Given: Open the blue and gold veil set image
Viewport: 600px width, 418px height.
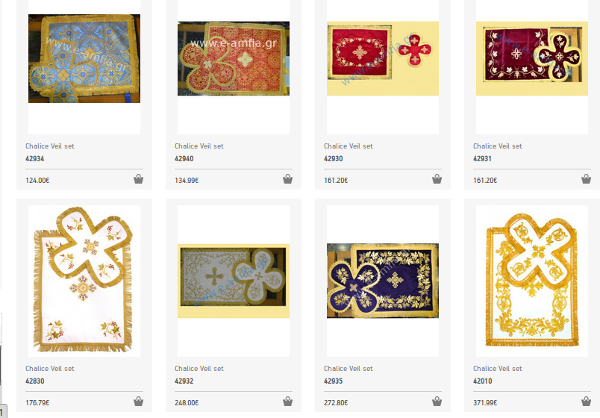Looking at the screenshot, I should point(84,59).
